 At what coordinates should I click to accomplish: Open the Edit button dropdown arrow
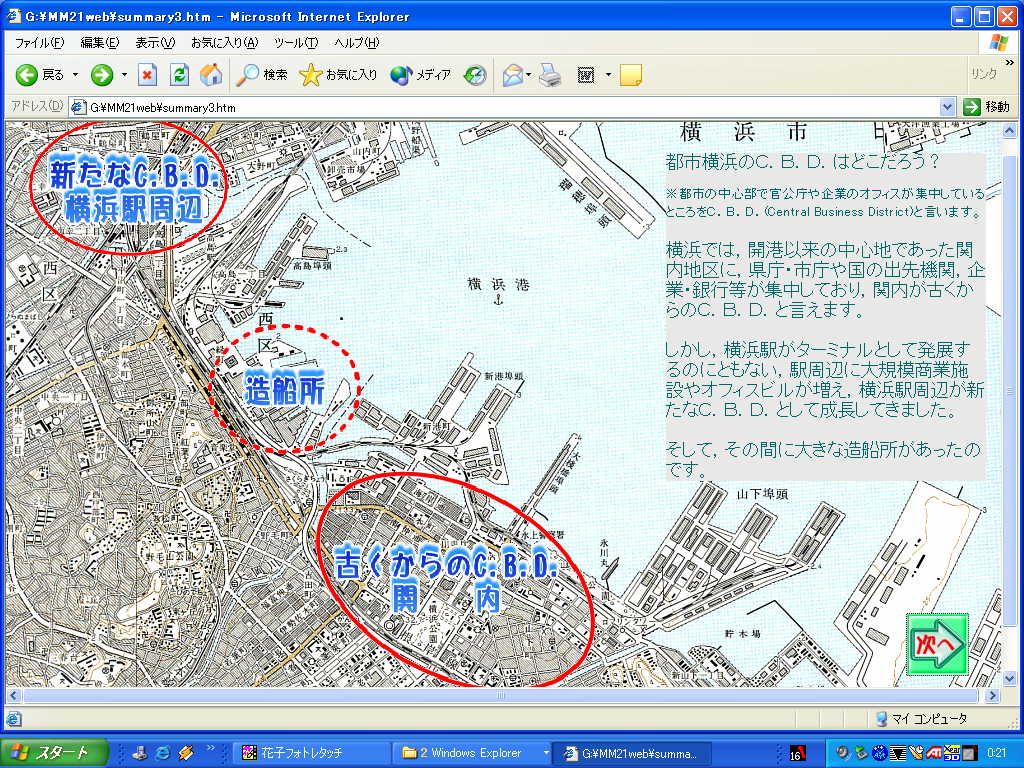(607, 75)
